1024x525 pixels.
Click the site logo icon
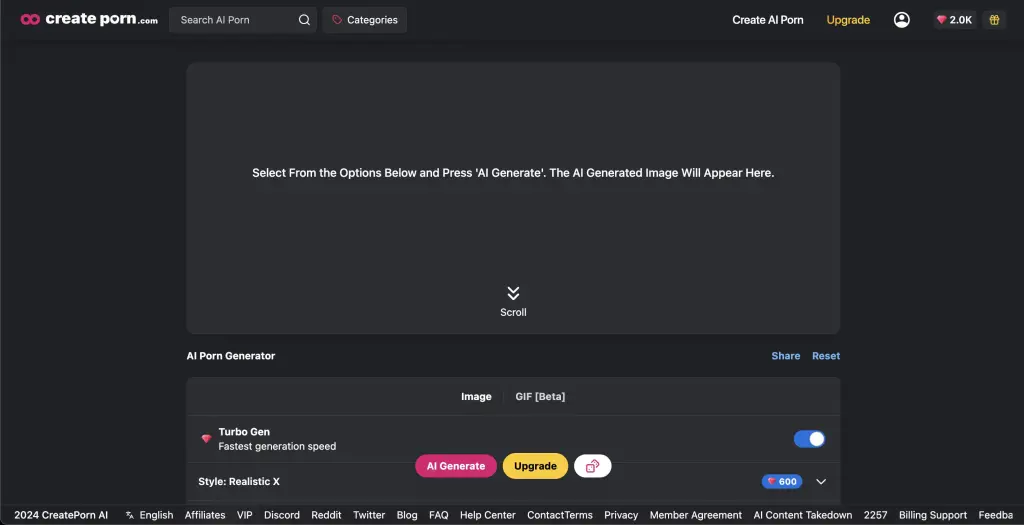point(30,20)
